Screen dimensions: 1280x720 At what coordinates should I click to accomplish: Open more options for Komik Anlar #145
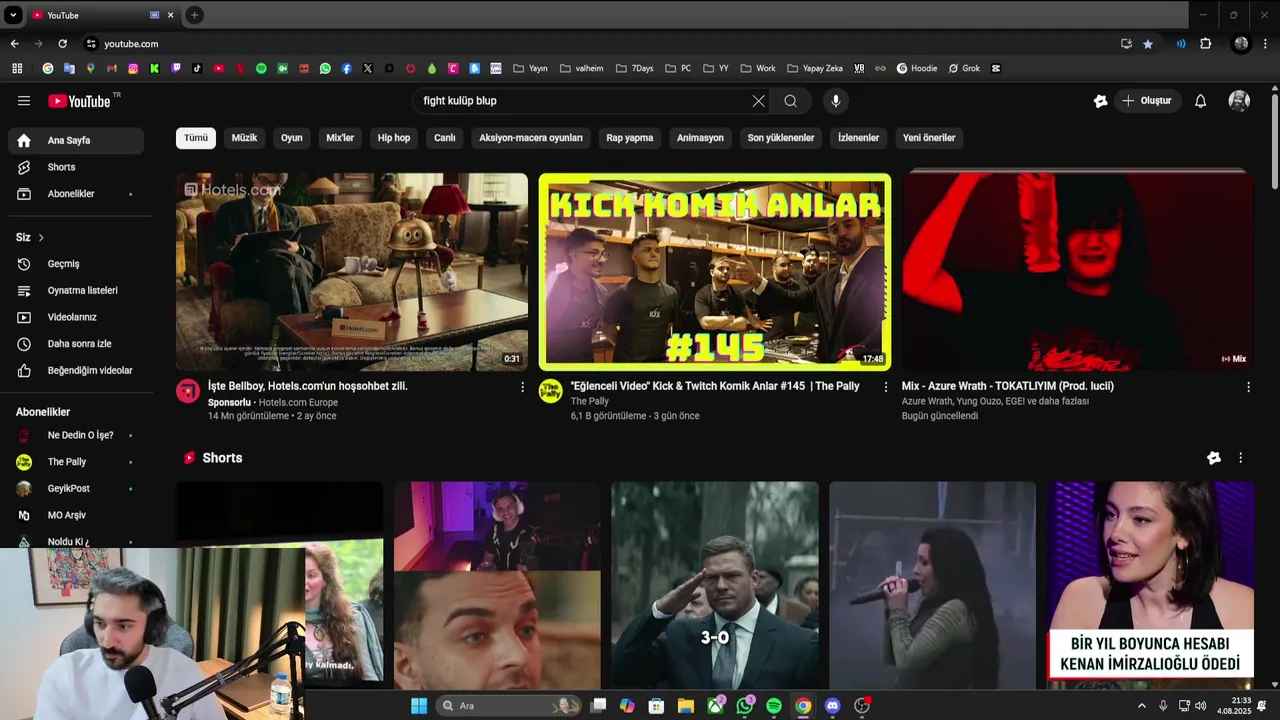pos(885,387)
